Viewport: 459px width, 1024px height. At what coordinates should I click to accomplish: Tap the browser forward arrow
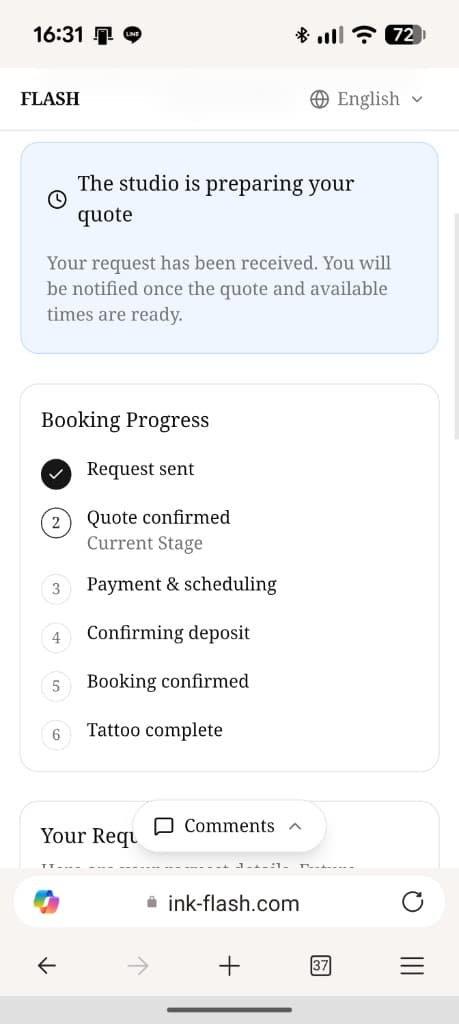138,966
